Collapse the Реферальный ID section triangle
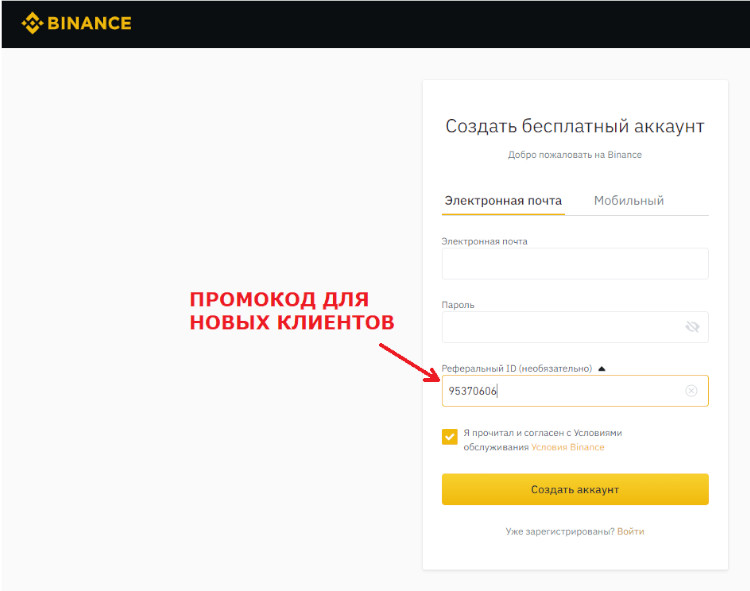Image resolution: width=750 pixels, height=591 pixels. pos(601,369)
